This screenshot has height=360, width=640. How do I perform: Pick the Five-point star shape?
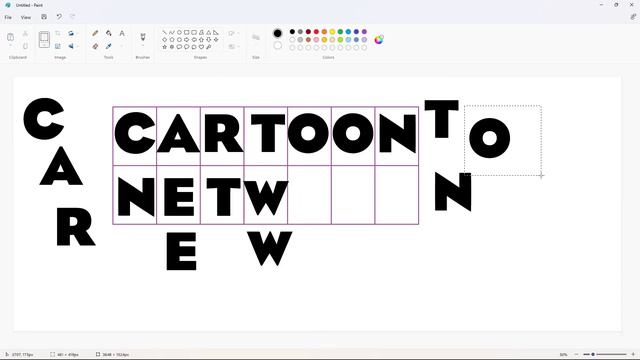click(x=164, y=47)
